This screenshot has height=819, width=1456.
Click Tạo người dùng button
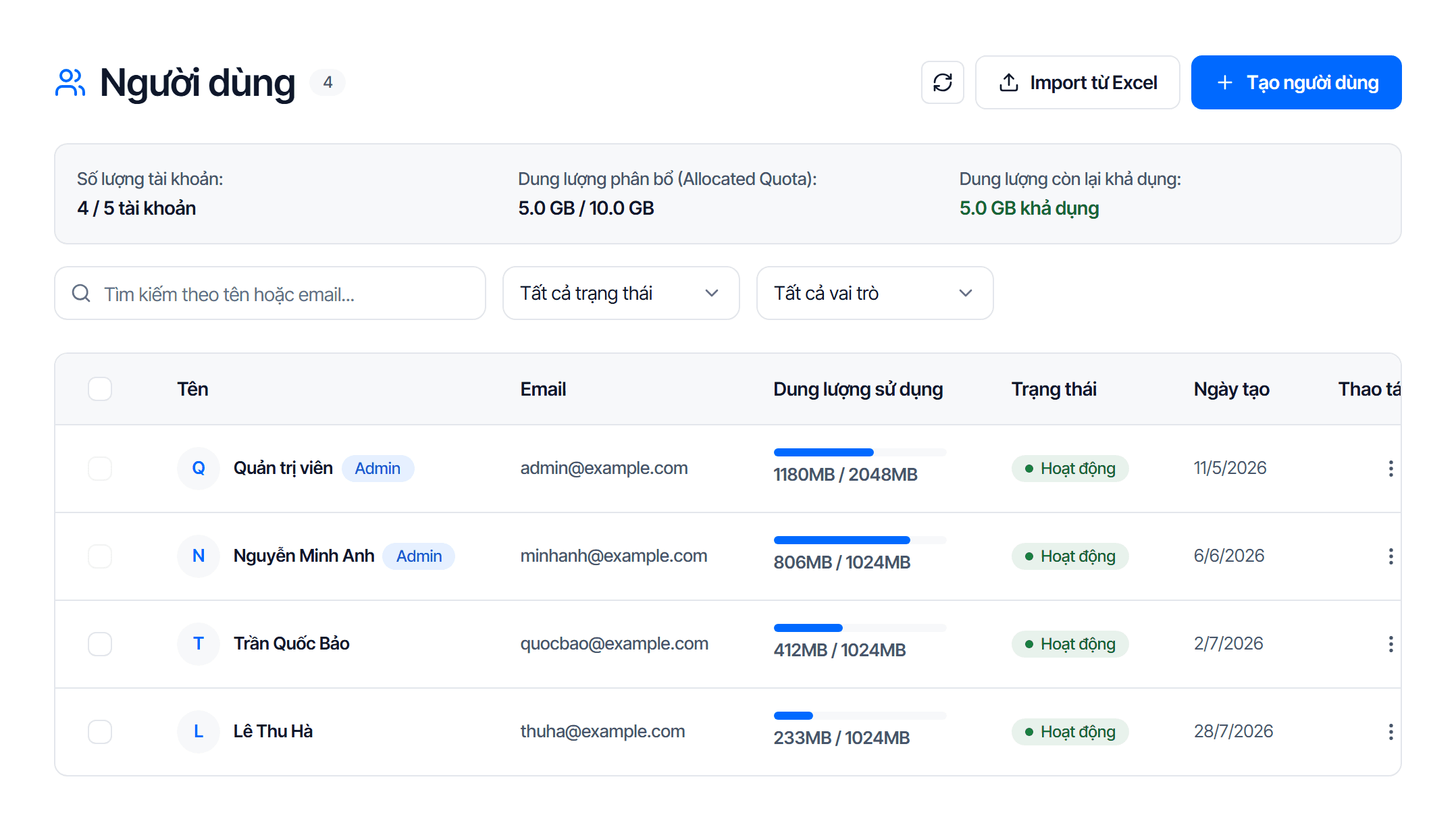pos(1297,82)
